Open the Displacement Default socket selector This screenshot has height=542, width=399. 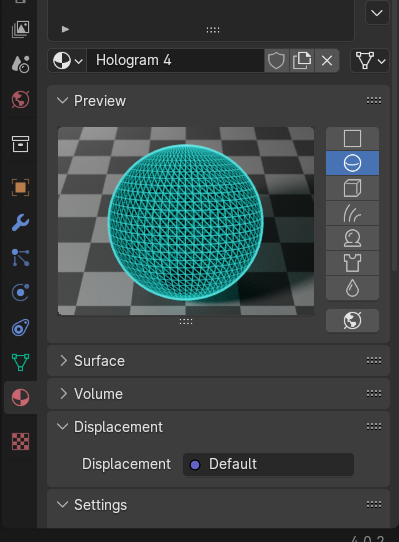[268, 464]
